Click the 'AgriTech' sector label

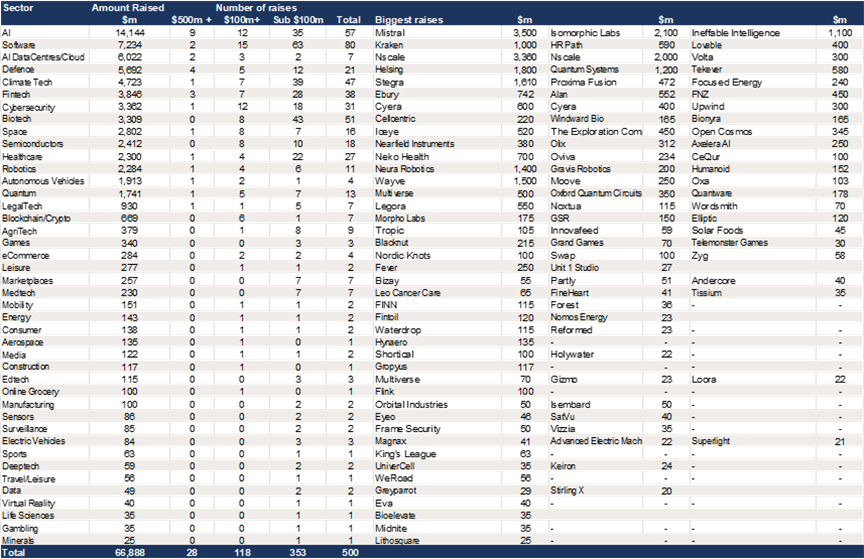(19, 231)
